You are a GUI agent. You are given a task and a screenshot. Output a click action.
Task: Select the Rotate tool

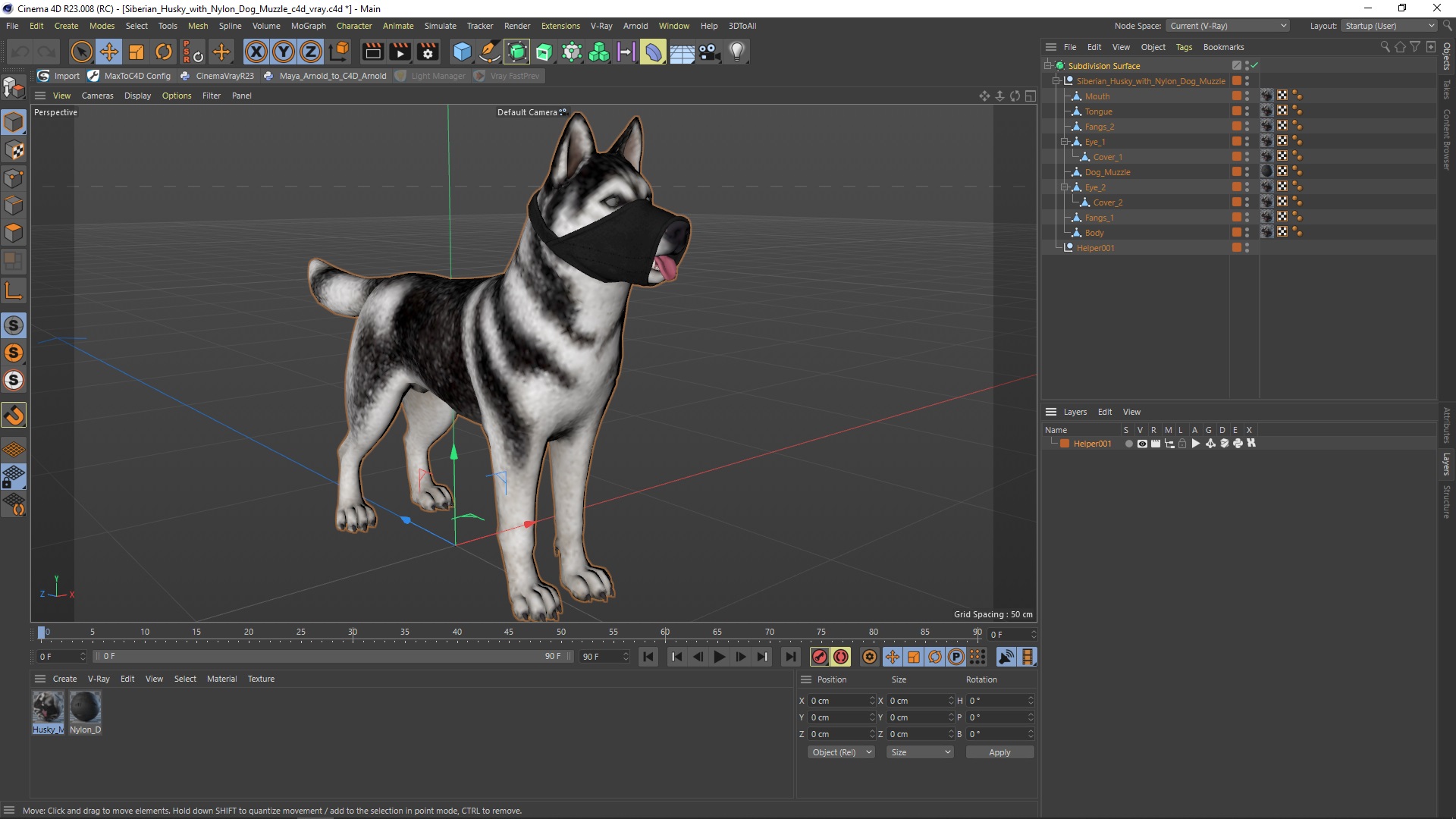[x=164, y=52]
